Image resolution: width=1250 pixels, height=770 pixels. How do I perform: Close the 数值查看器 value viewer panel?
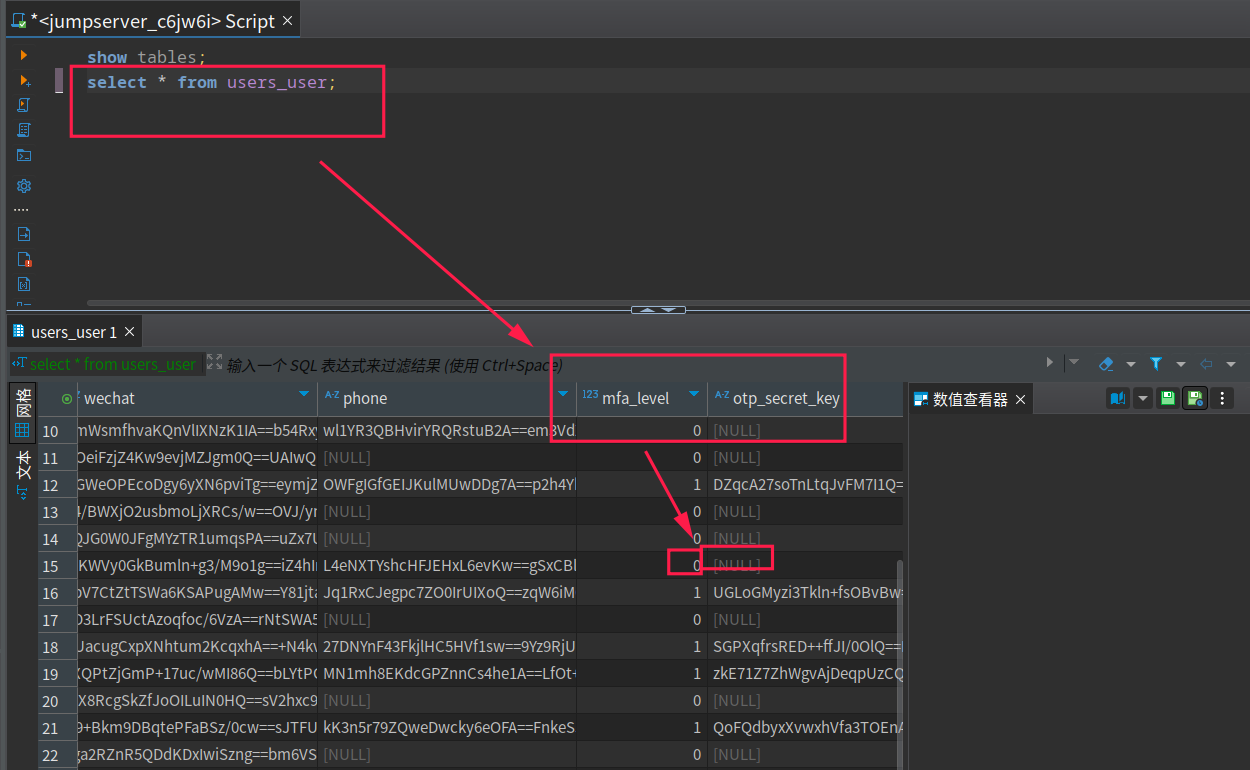point(1021,400)
